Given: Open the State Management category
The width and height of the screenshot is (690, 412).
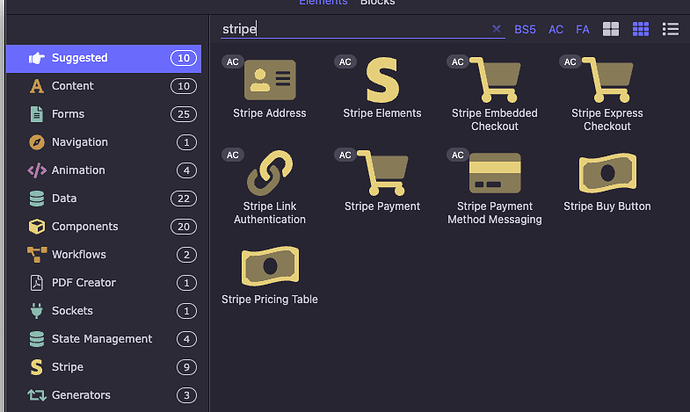Looking at the screenshot, I should pos(103,339).
